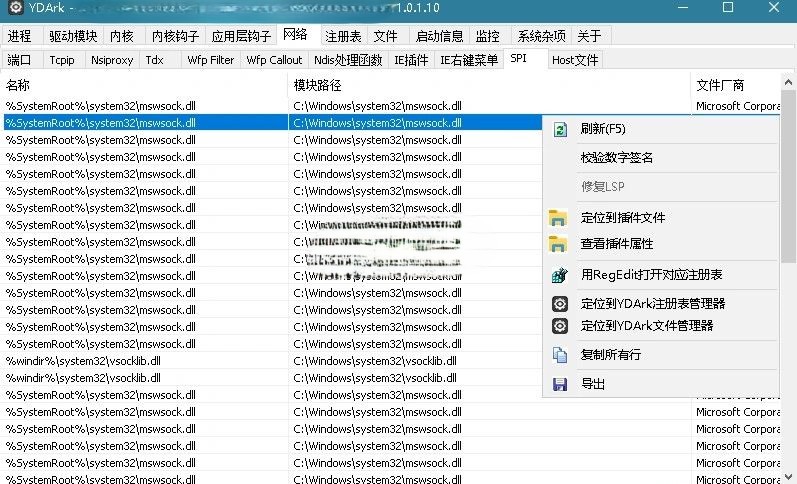Sort by the 模块路径 column header
The image size is (797, 484).
tap(489, 85)
